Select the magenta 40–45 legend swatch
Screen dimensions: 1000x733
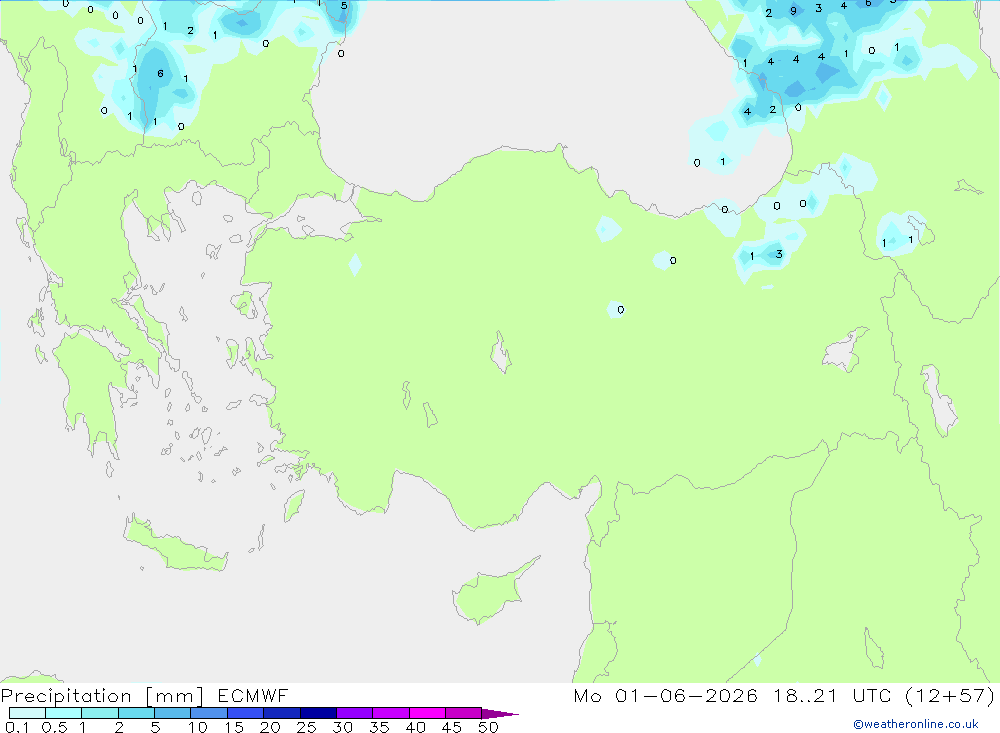coord(427,713)
